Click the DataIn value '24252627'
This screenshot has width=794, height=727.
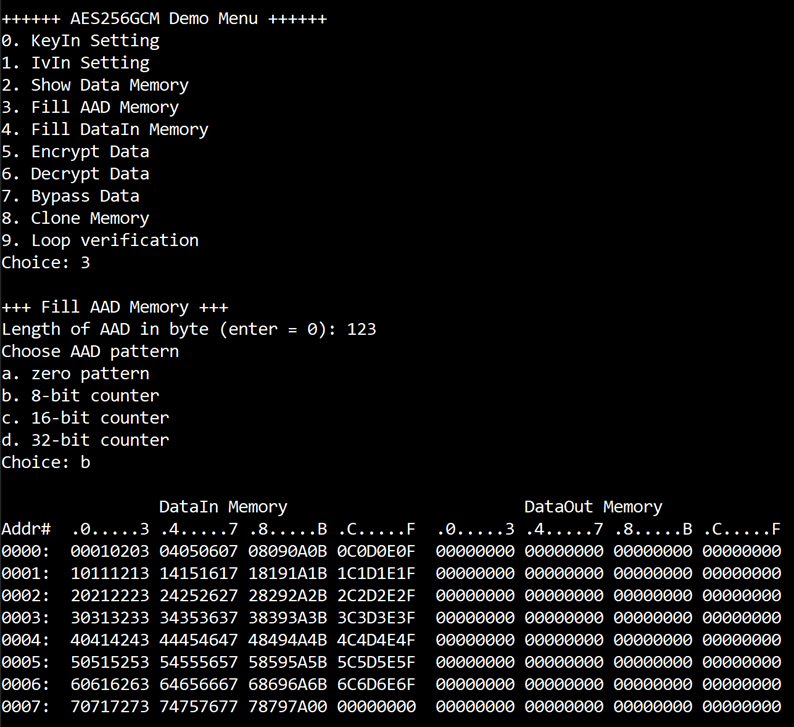[199, 596]
